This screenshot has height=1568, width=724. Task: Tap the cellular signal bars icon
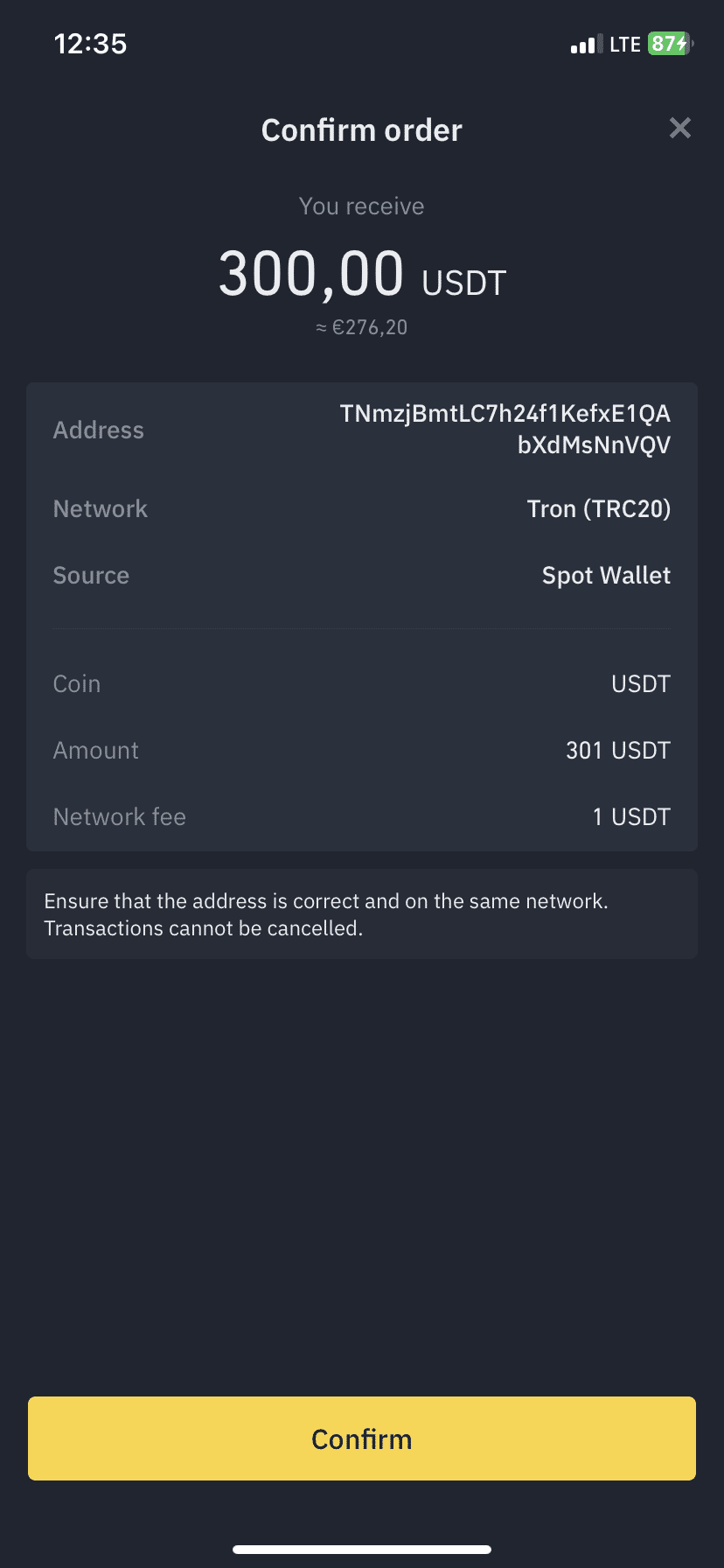582,45
